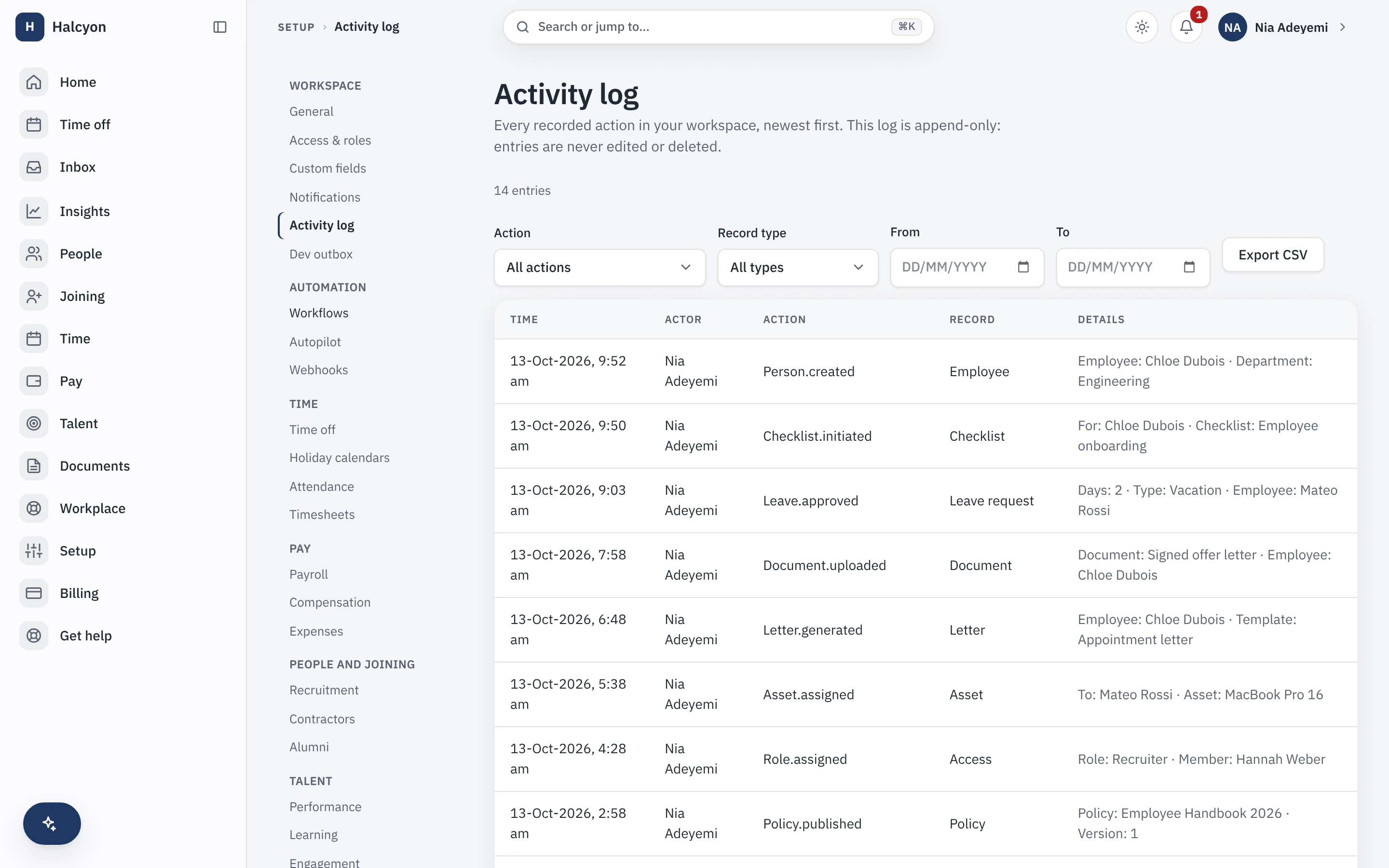Viewport: 1389px width, 868px height.
Task: Open the Time sidebar calendar icon
Action: coord(34,339)
